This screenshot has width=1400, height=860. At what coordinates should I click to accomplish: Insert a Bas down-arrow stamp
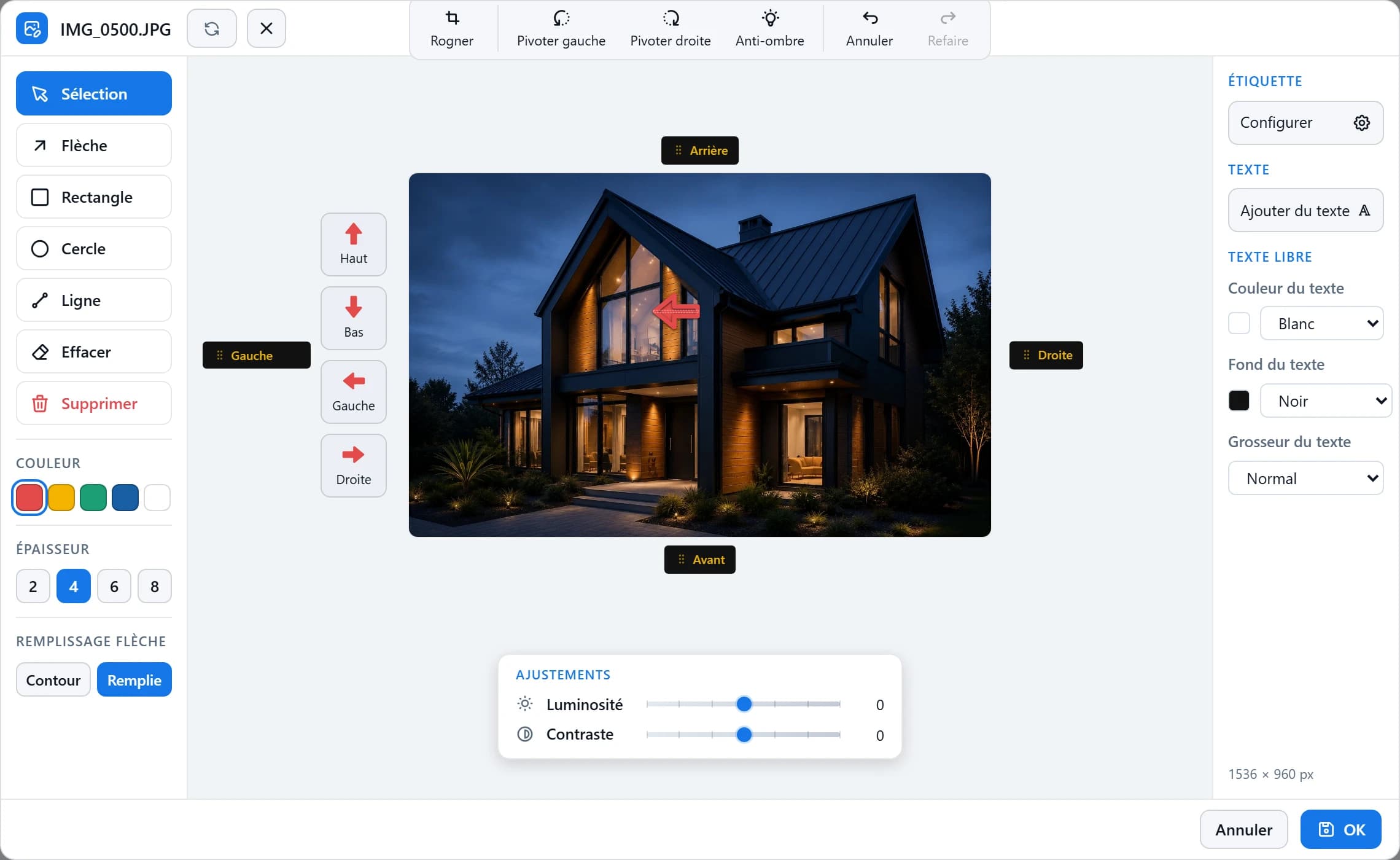(x=354, y=318)
